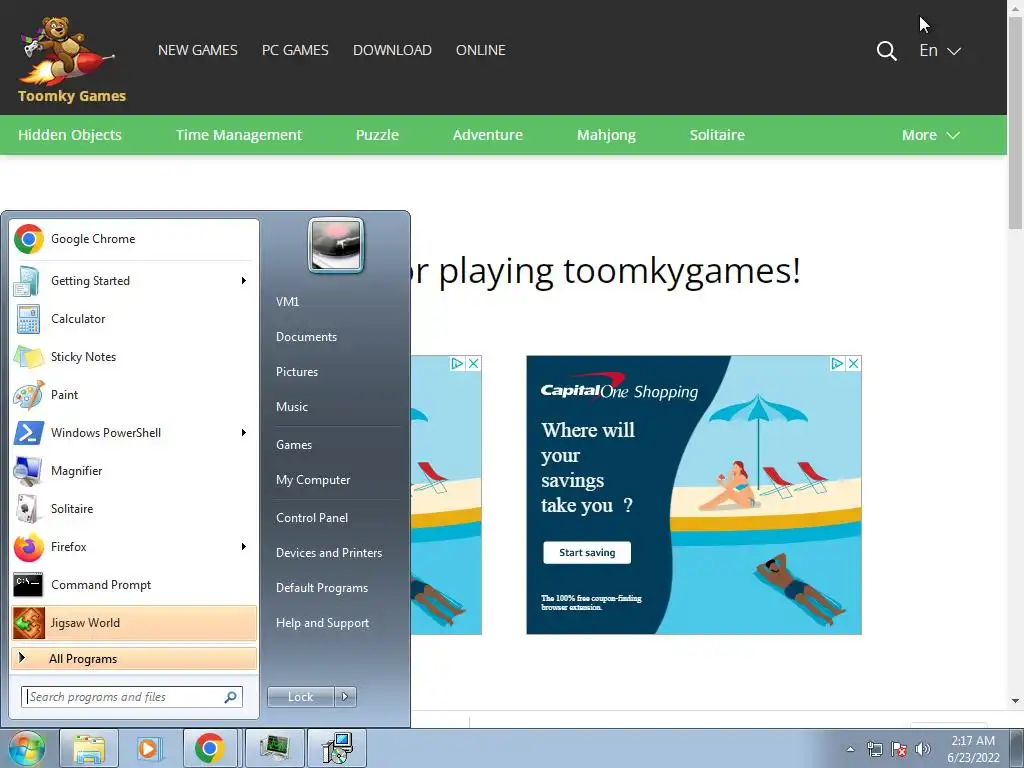Open the Action Center flag tray icon
Screen dimensions: 1024x768
click(899, 749)
